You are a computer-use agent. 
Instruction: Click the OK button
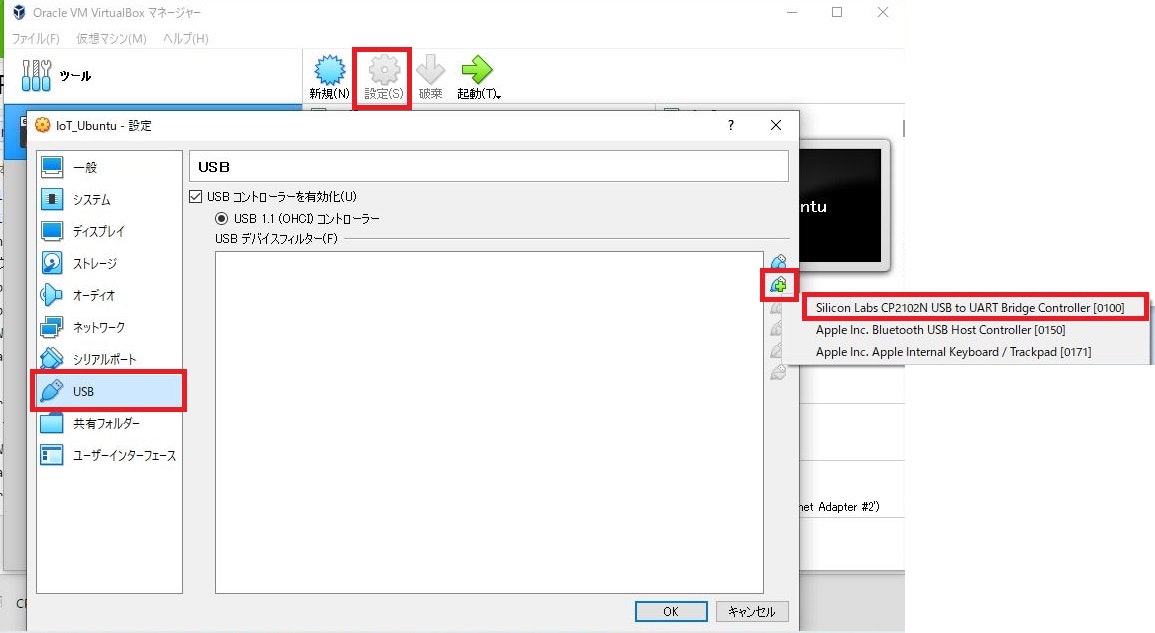click(x=671, y=612)
